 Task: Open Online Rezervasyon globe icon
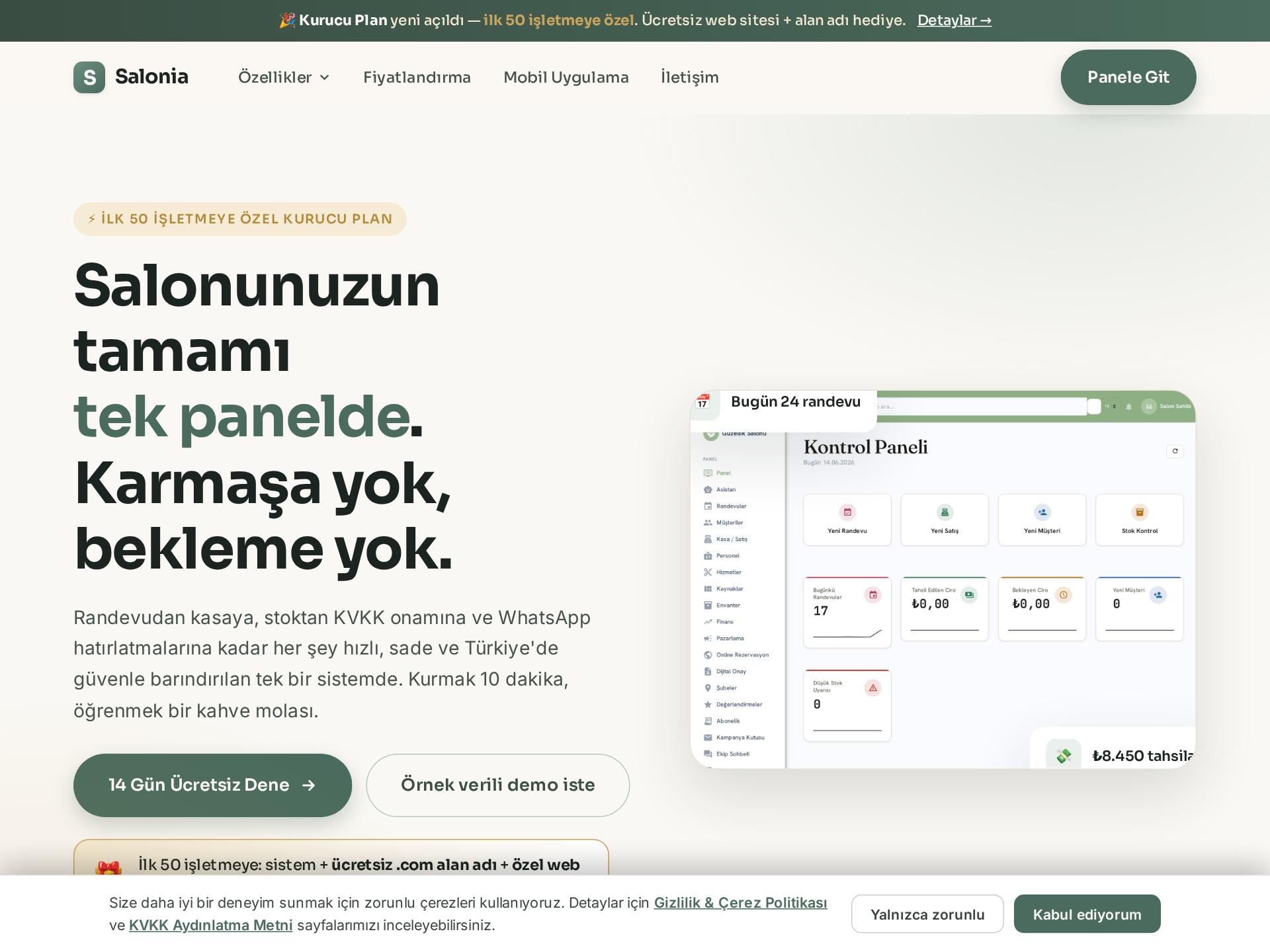tap(708, 655)
